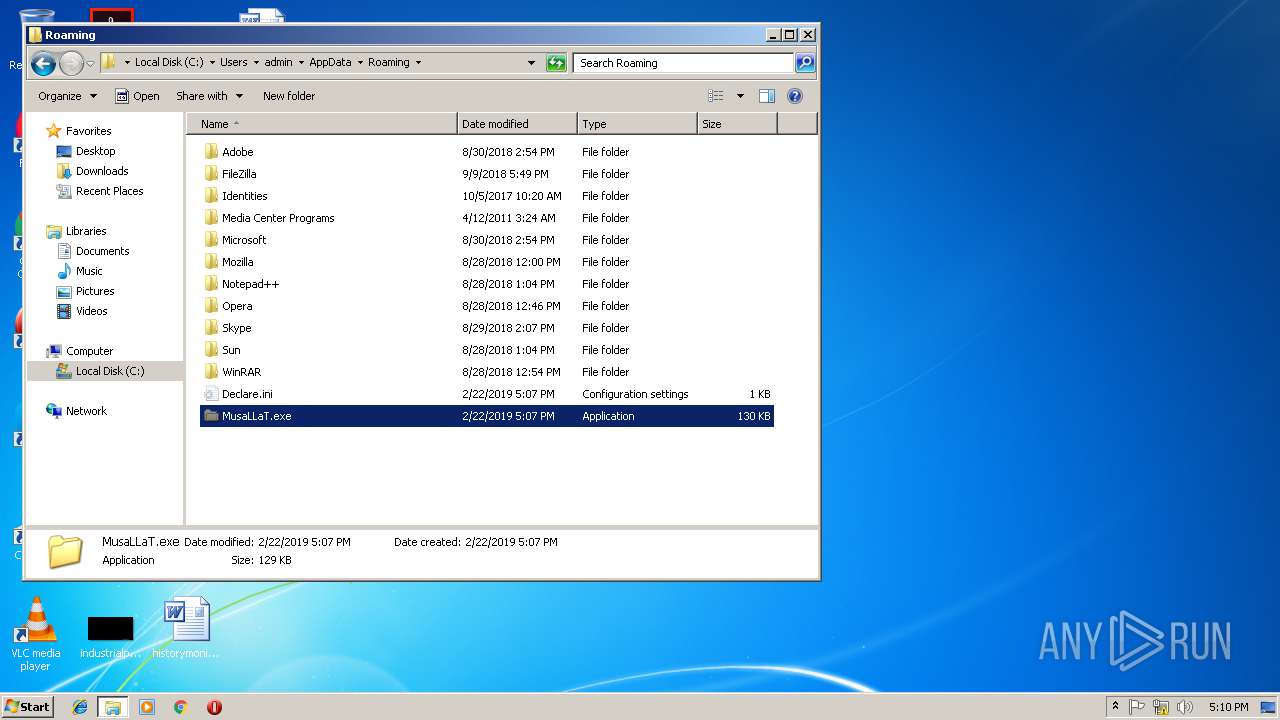Select the WinRAR folder
Screen dimensions: 1280x720
point(486,372)
